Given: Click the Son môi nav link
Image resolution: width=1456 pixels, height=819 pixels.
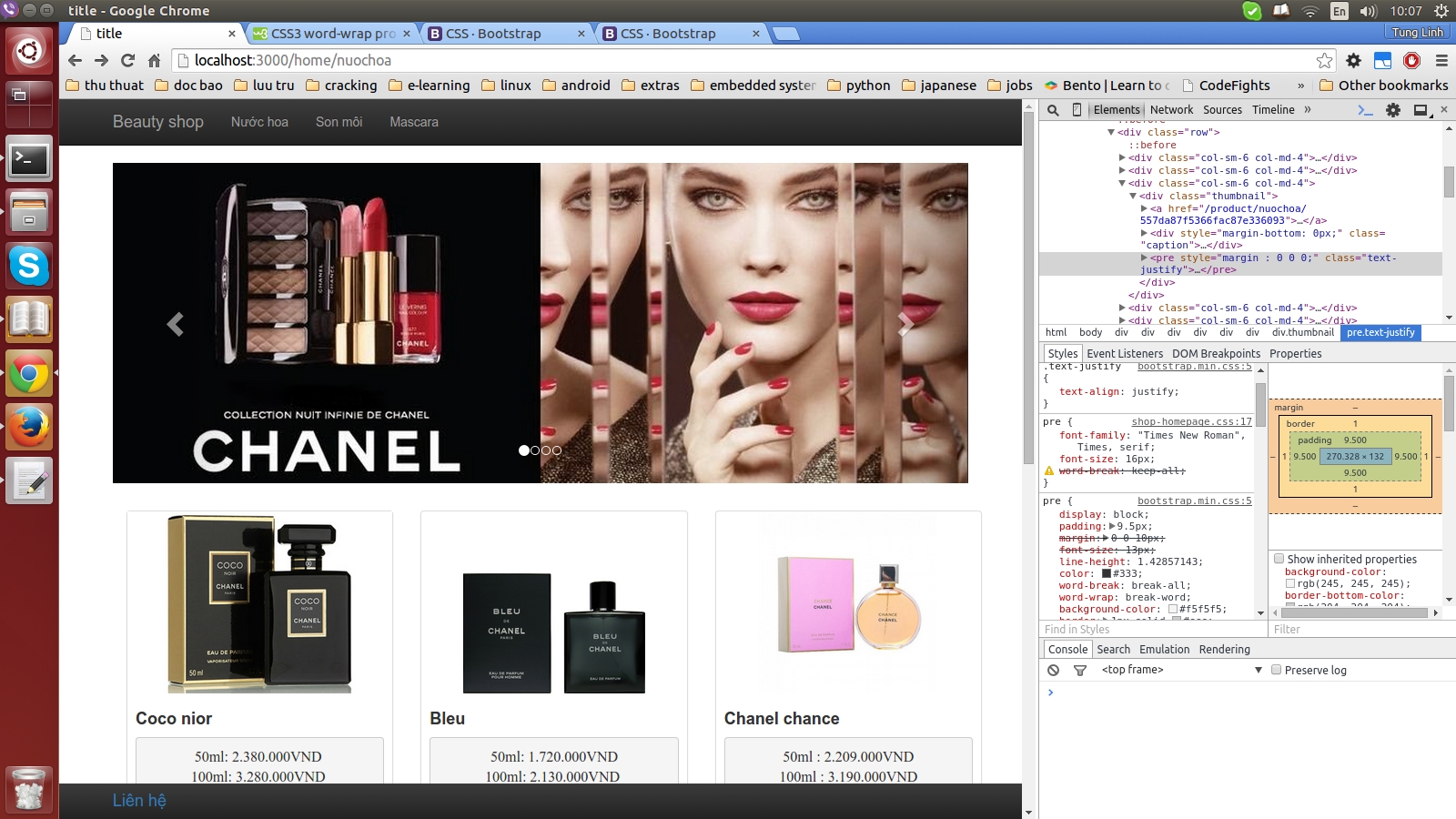Looking at the screenshot, I should click(x=339, y=122).
